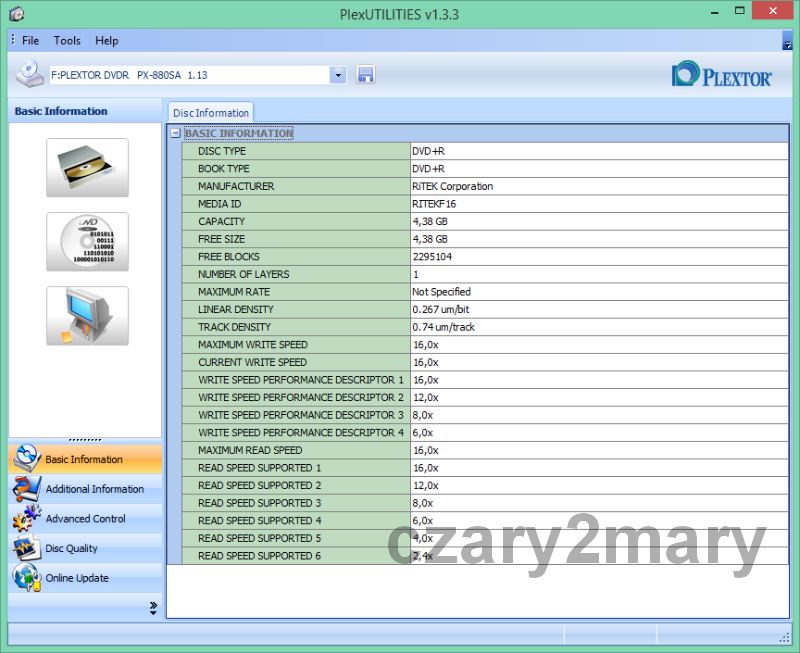
Task: Select the FREE SIZE row label
Action: (x=221, y=239)
